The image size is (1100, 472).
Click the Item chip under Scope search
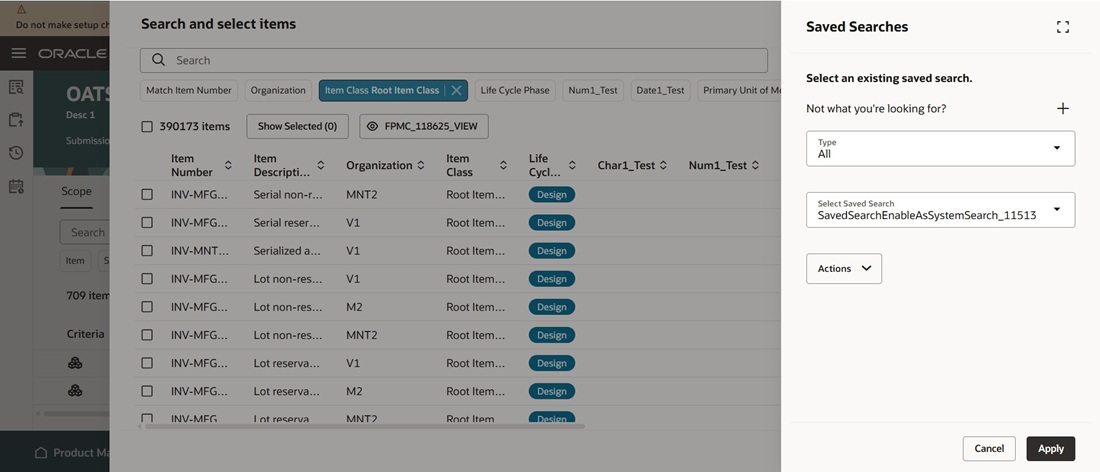(x=75, y=261)
